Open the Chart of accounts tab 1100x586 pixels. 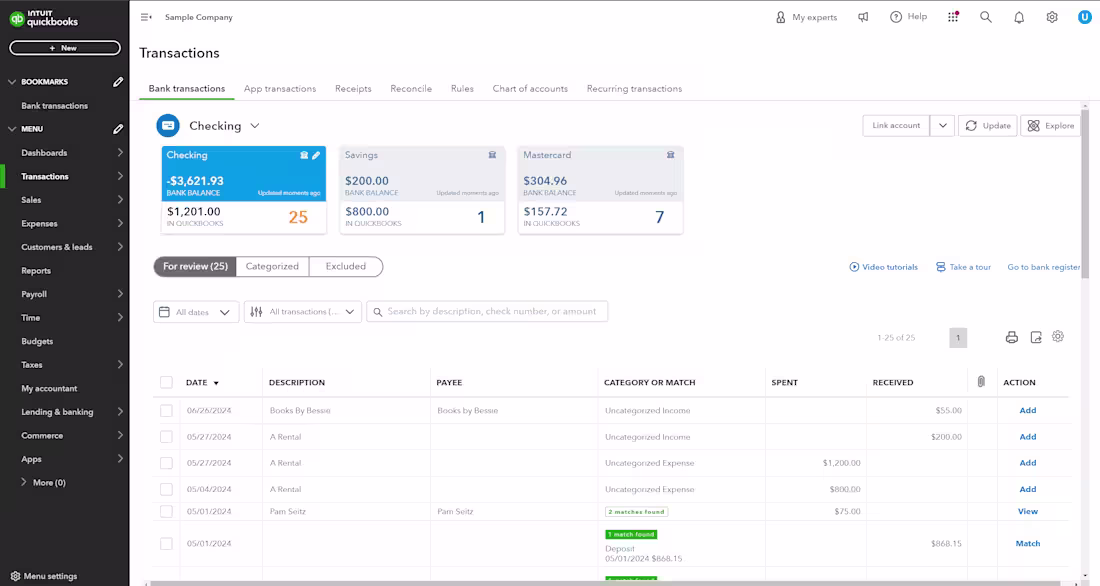(x=530, y=88)
